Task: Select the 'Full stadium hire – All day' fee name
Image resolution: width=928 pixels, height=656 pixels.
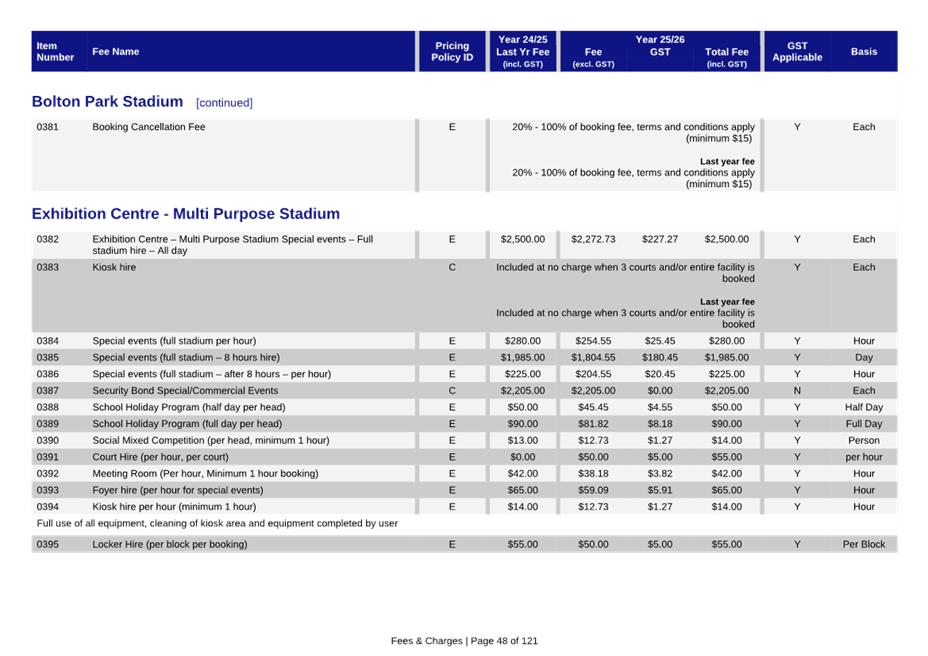Action: 233,245
